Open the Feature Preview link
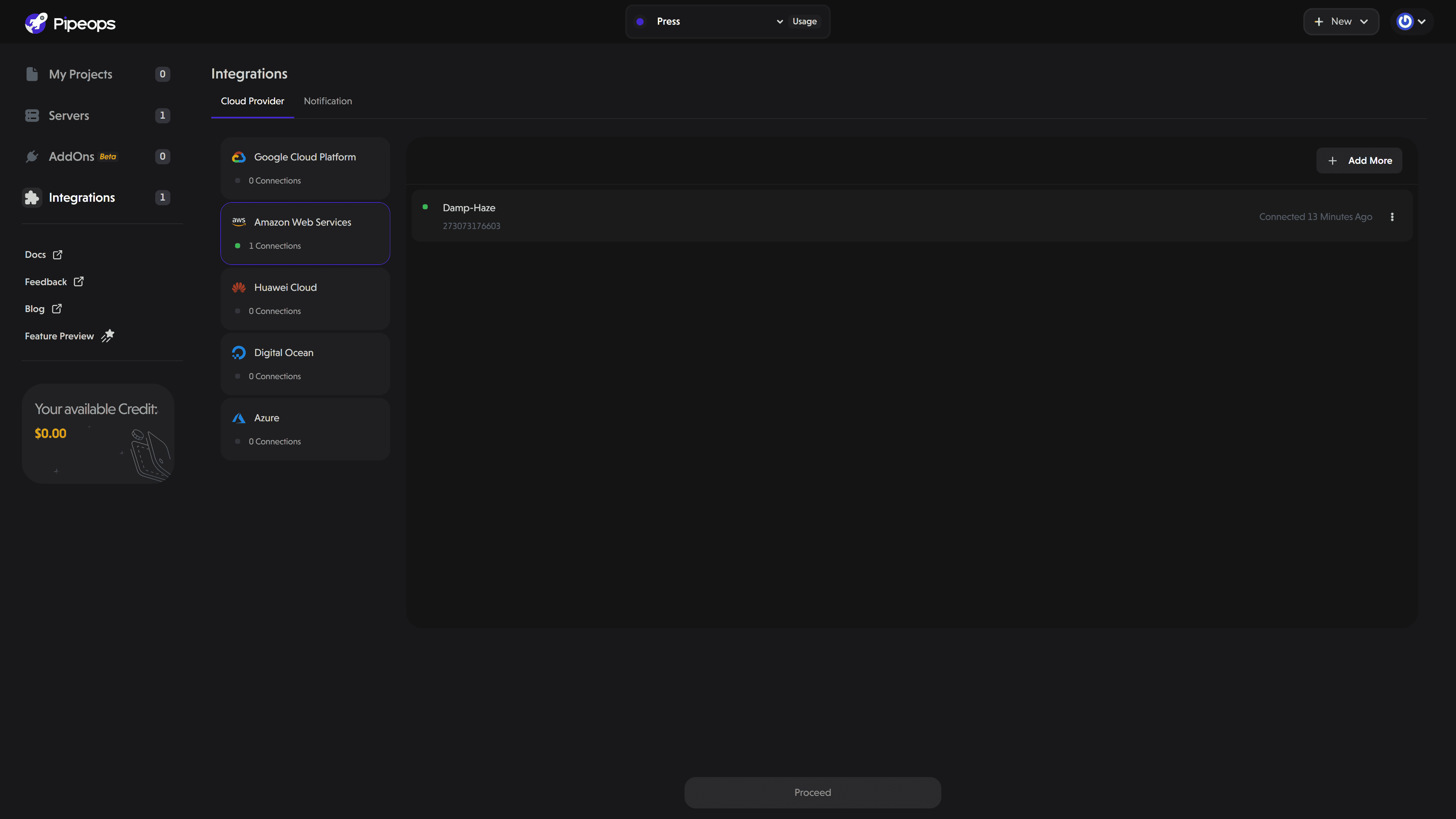The width and height of the screenshot is (1456, 819). [x=69, y=336]
